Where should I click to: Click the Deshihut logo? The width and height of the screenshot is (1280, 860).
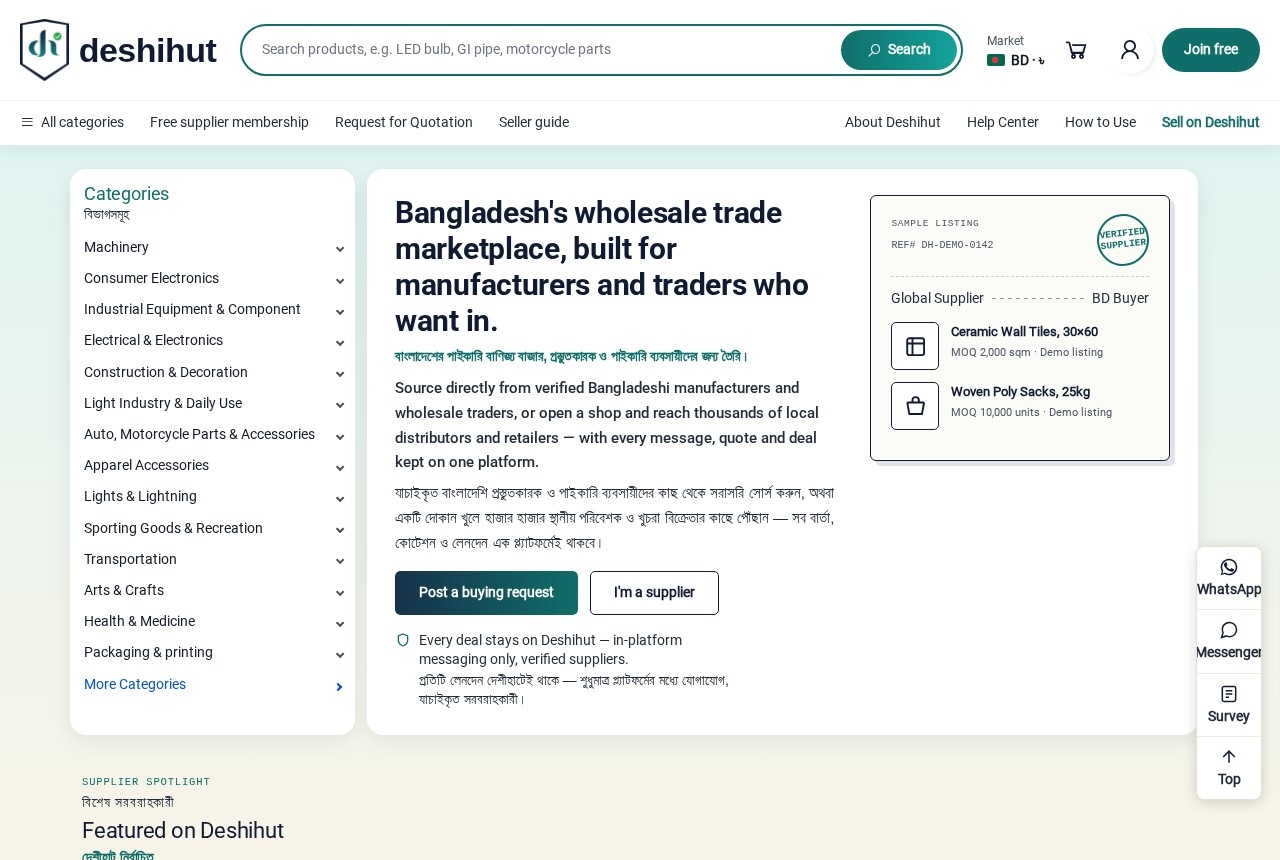click(x=118, y=50)
